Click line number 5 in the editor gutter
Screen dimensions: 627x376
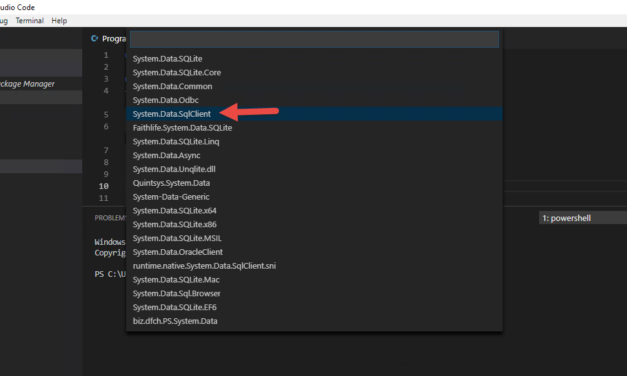tap(106, 115)
